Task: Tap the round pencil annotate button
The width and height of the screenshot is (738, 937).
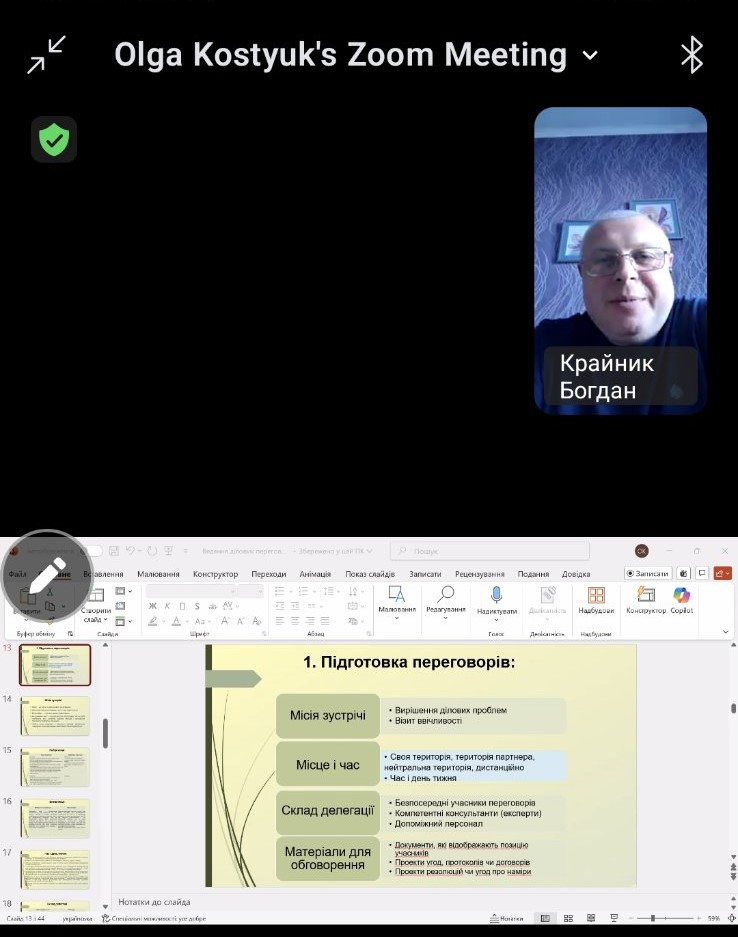Action: (47, 576)
